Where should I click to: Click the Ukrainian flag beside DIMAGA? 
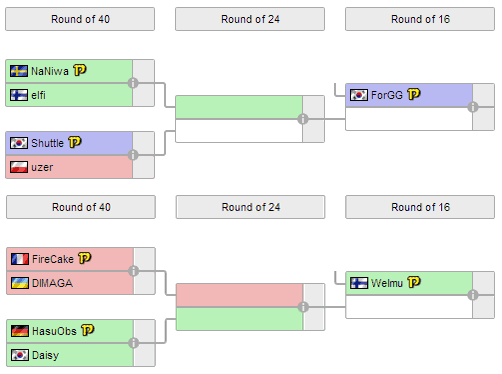(20, 283)
